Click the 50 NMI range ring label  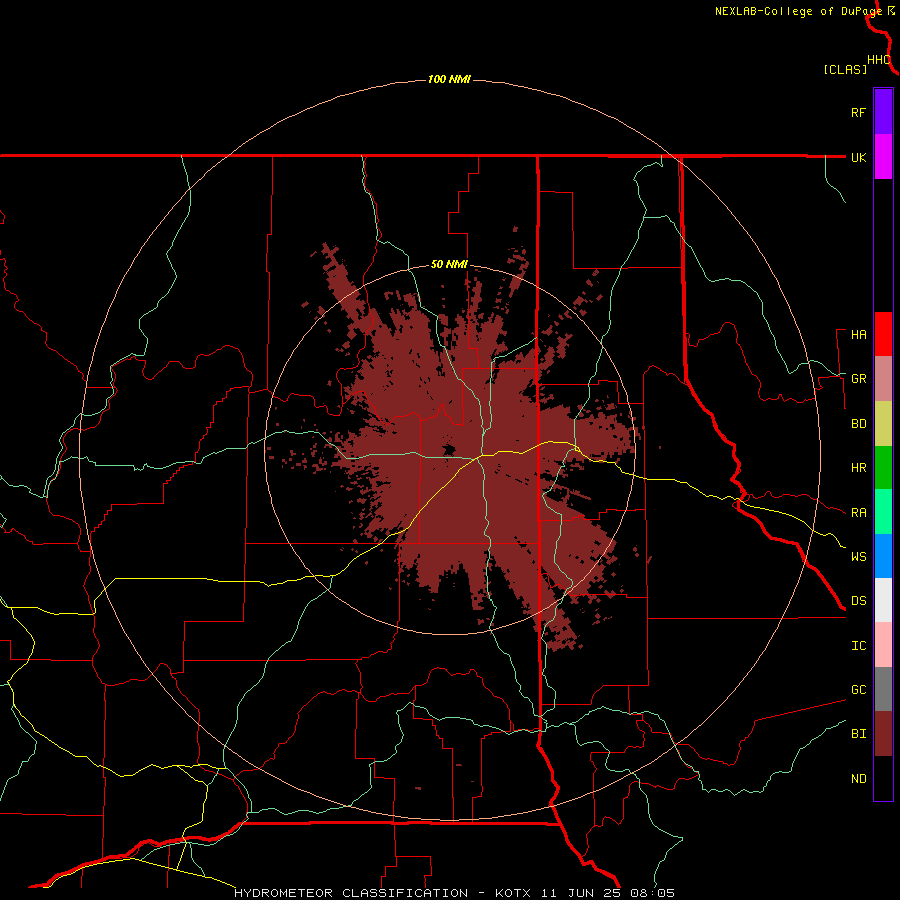click(x=449, y=264)
